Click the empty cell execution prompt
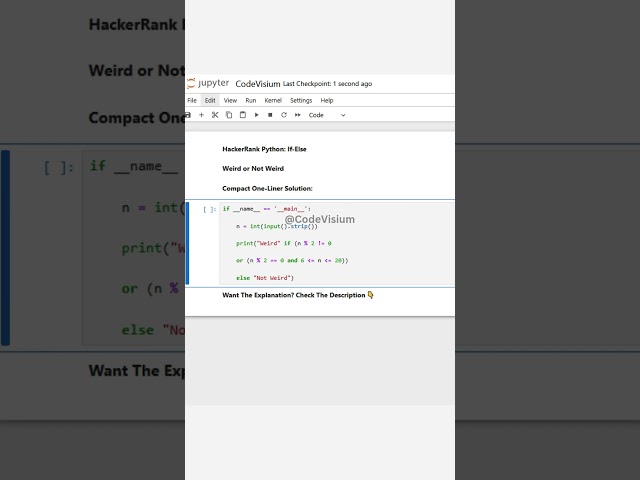The width and height of the screenshot is (640, 480). pos(209,209)
